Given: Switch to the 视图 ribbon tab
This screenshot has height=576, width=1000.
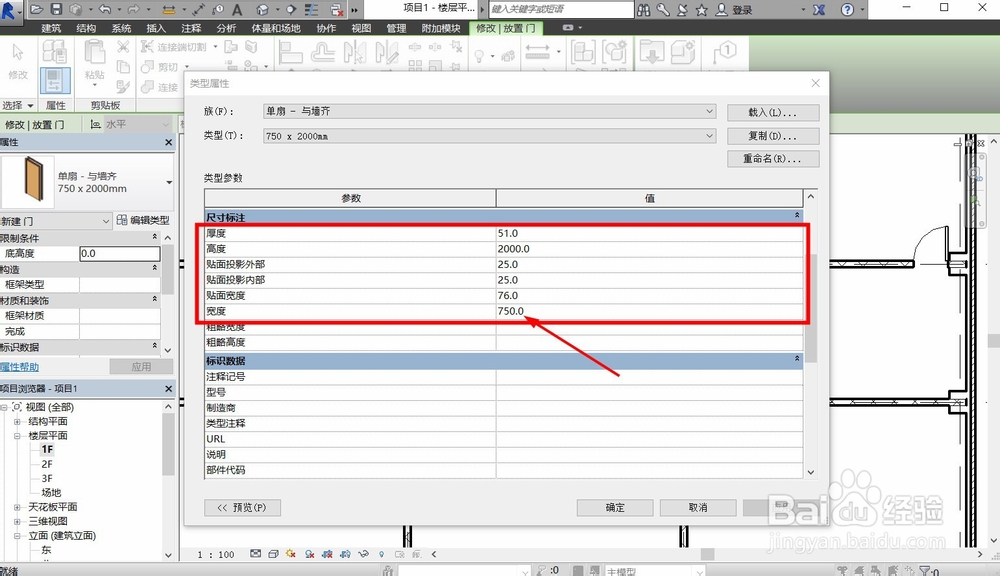Looking at the screenshot, I should [x=361, y=28].
